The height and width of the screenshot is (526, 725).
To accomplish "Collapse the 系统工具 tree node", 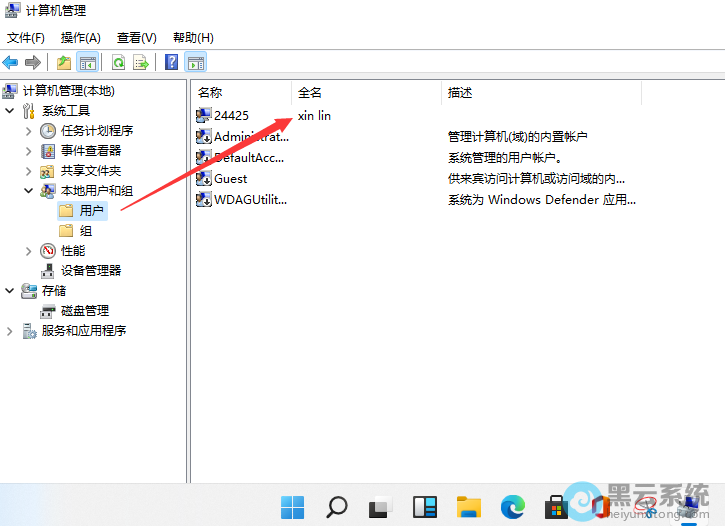I will point(9,110).
